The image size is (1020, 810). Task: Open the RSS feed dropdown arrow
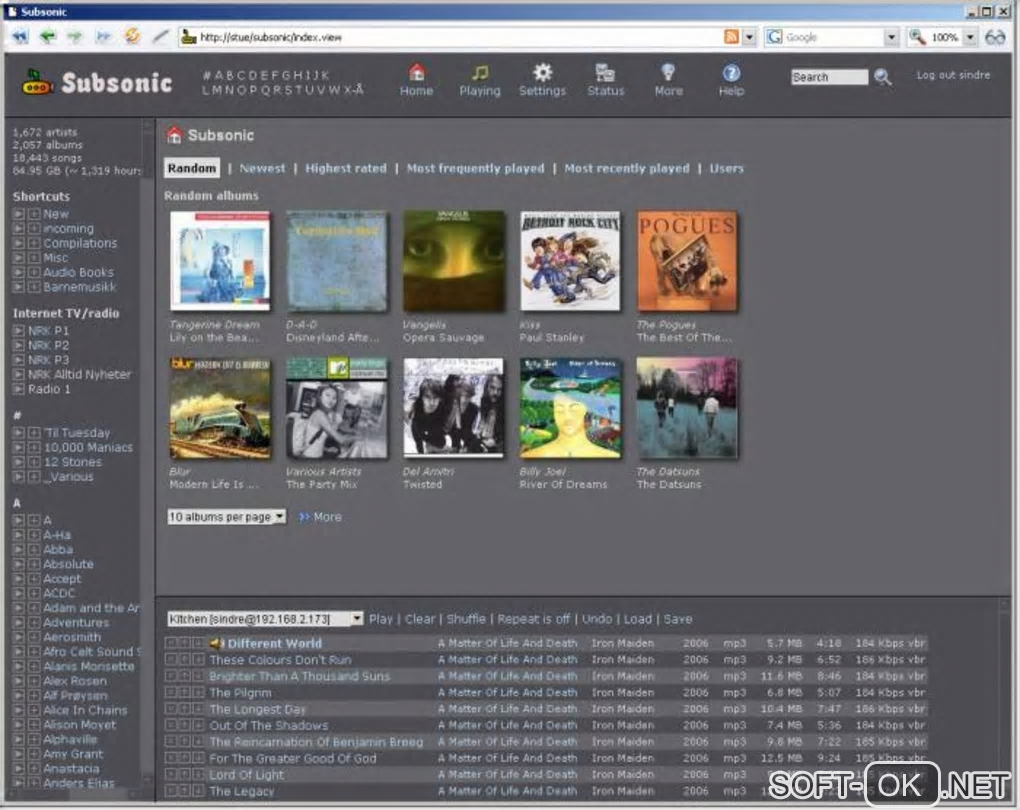[749, 37]
